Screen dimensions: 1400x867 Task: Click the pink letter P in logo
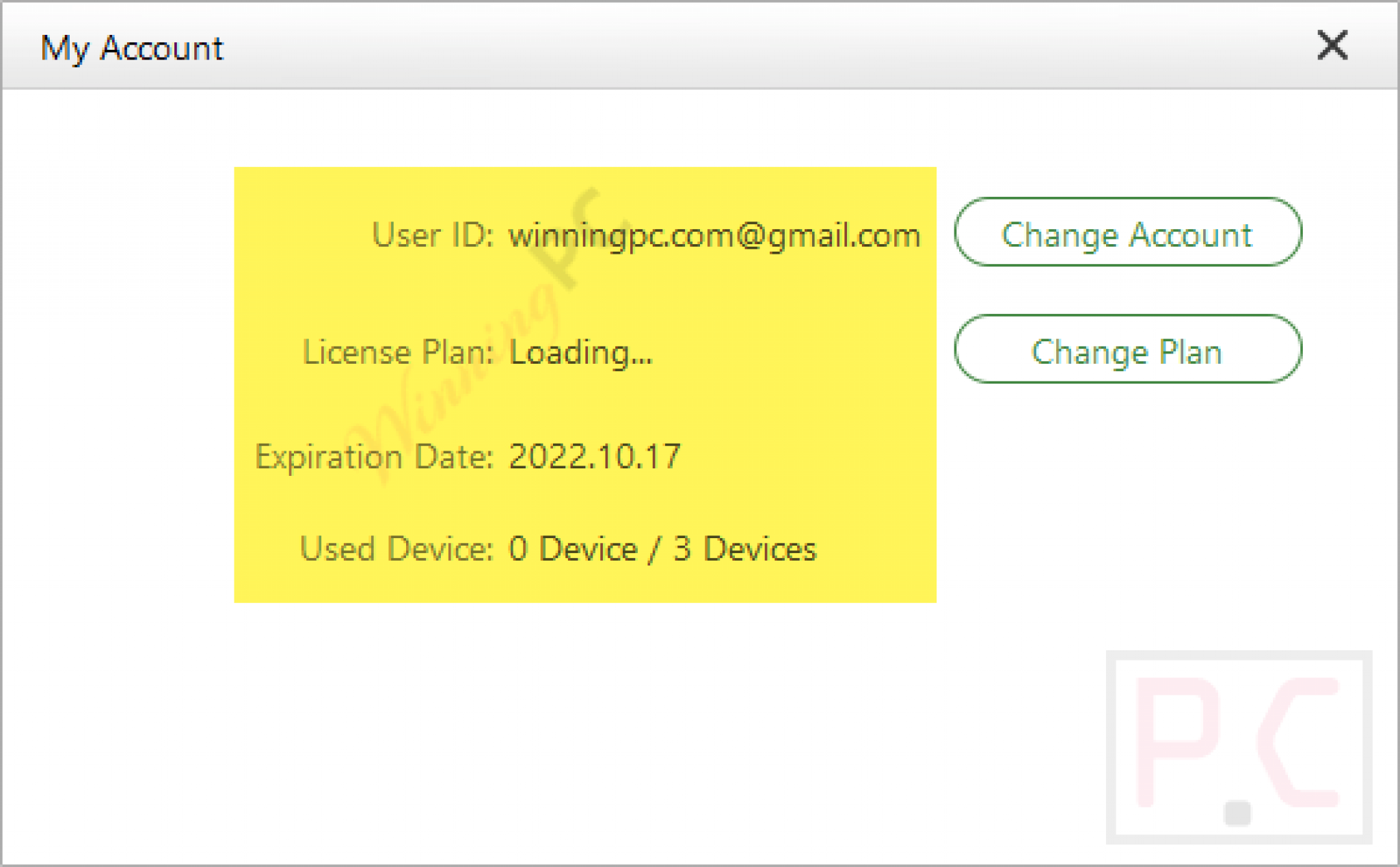(x=1177, y=742)
